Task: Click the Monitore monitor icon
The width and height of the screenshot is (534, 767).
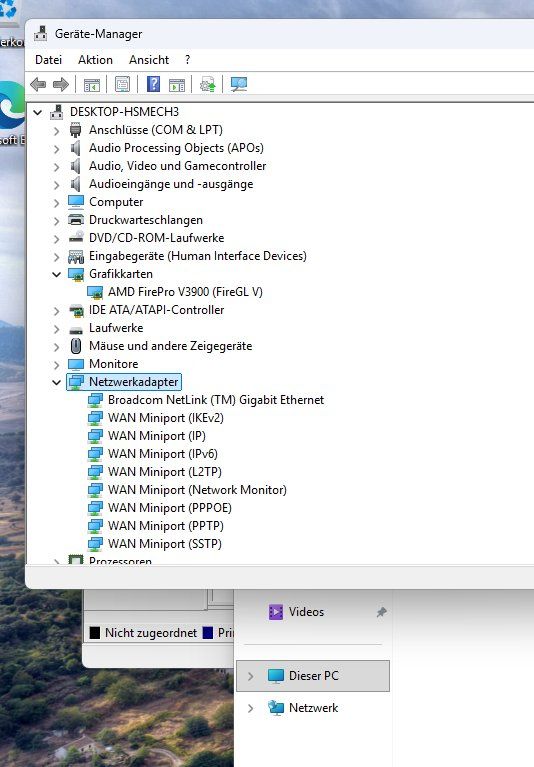Action: point(76,364)
